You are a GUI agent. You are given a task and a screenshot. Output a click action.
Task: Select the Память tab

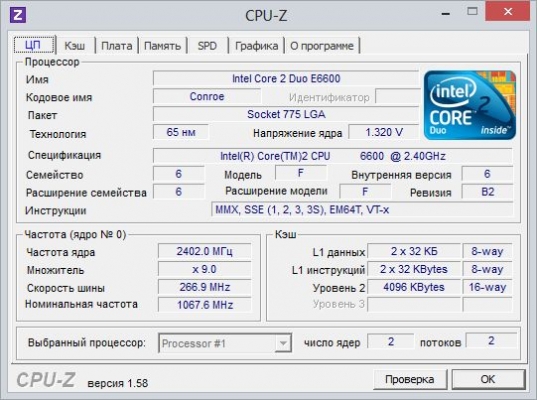click(x=162, y=46)
